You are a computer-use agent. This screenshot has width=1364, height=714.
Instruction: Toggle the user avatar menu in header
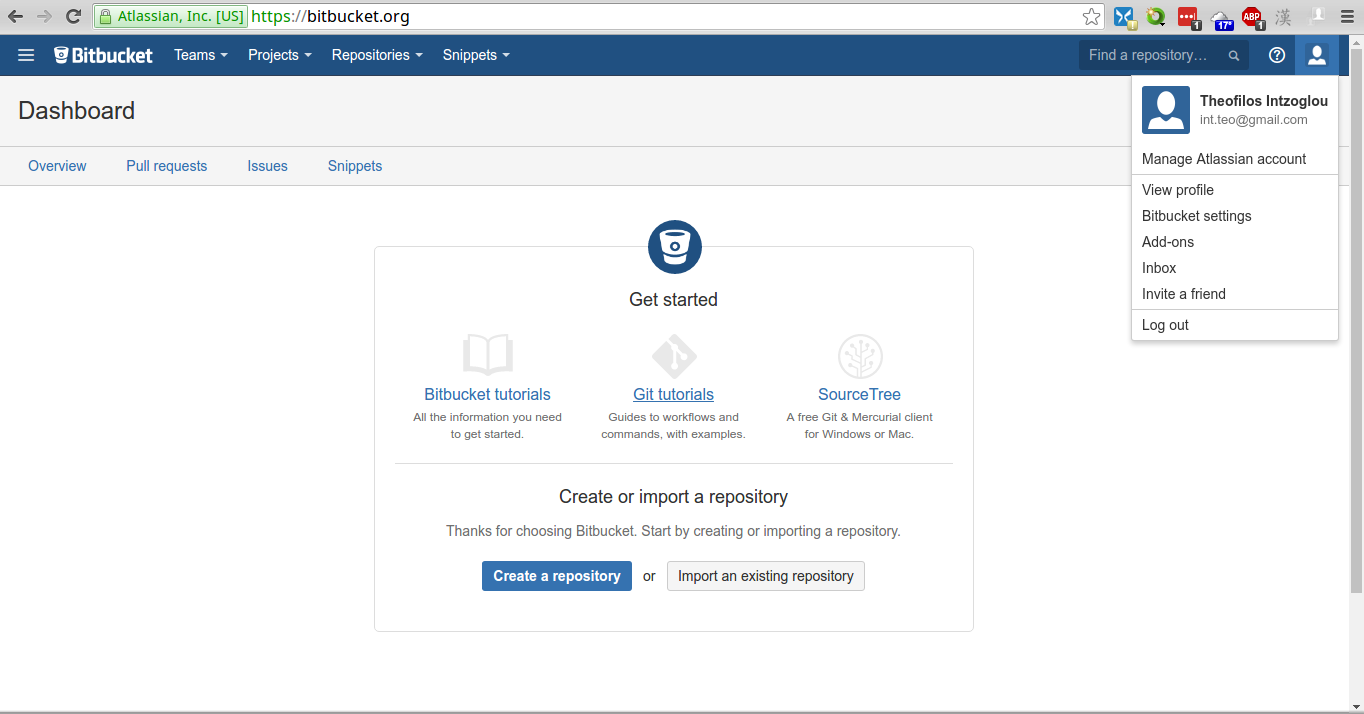[1317, 55]
